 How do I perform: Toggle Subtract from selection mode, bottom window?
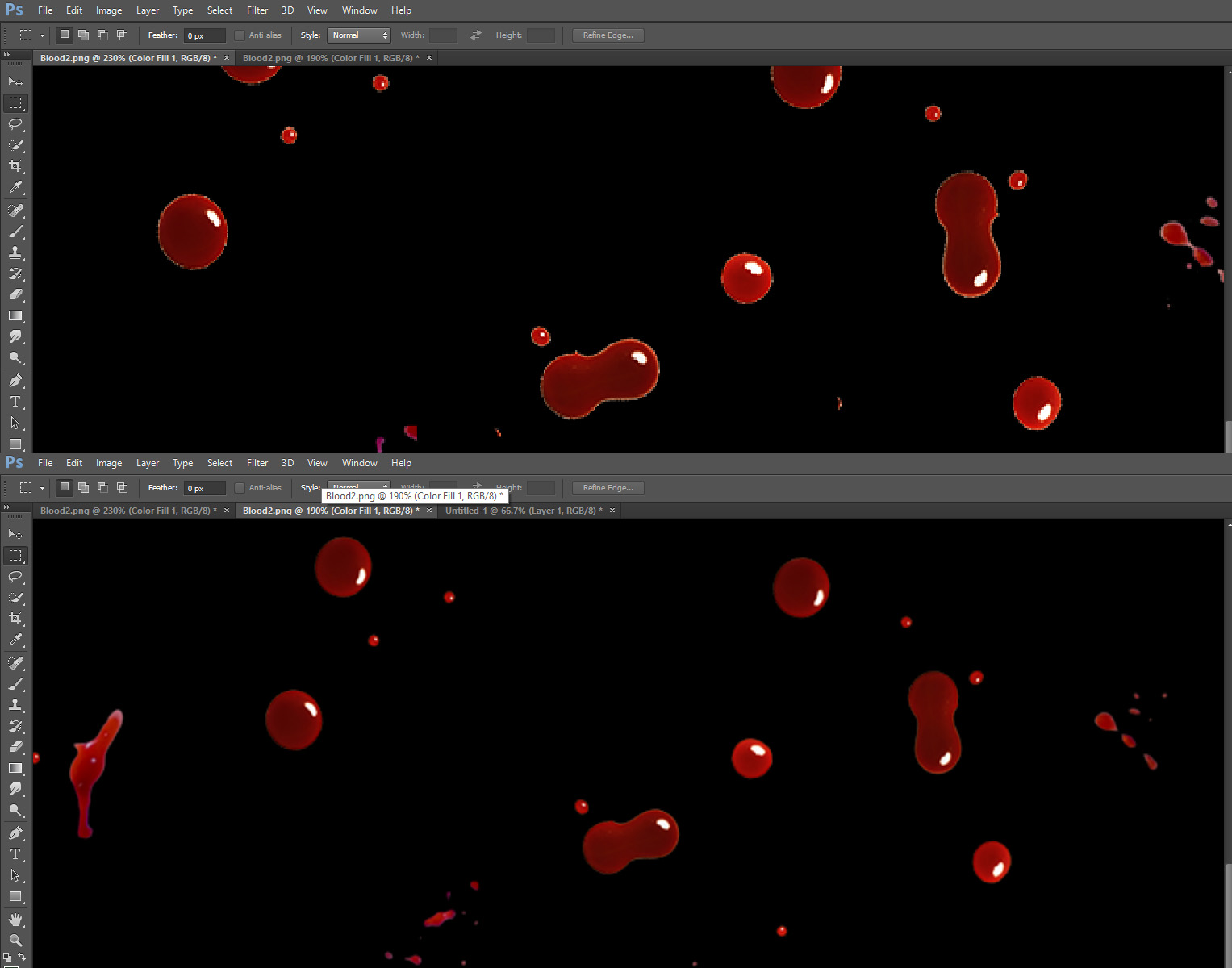[x=102, y=487]
